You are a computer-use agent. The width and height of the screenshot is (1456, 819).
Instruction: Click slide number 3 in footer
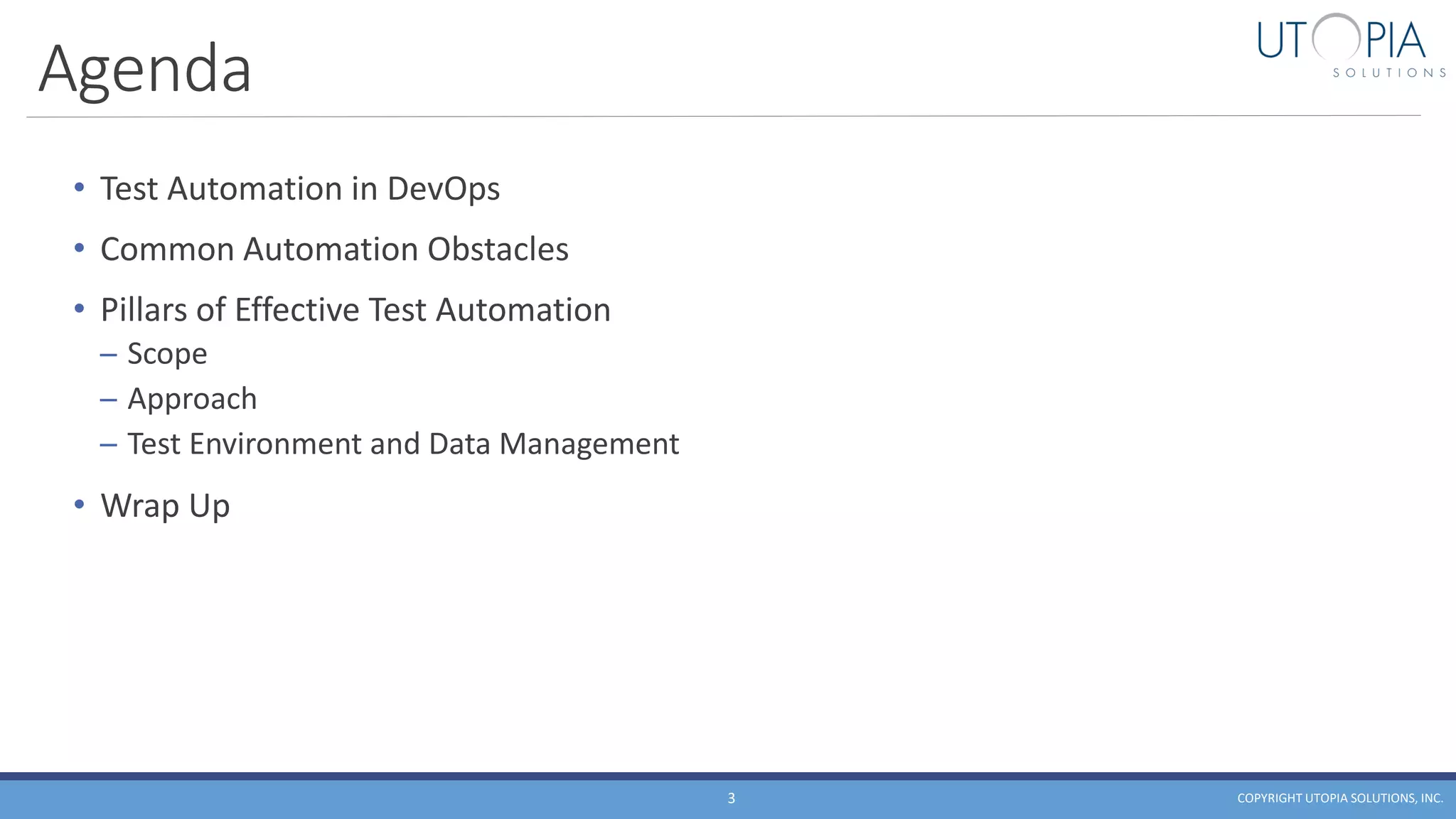pos(731,798)
